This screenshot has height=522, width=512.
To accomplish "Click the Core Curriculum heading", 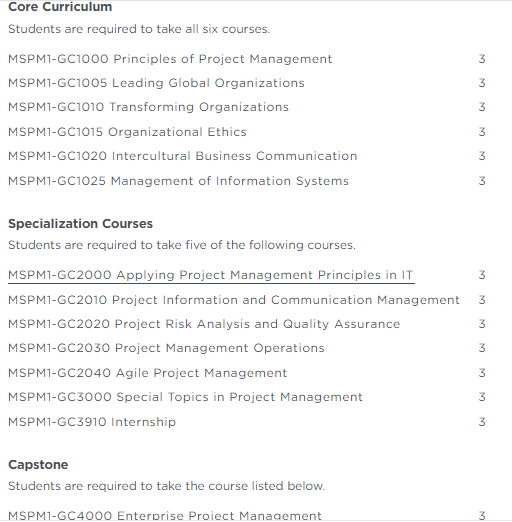I will coord(60,7).
